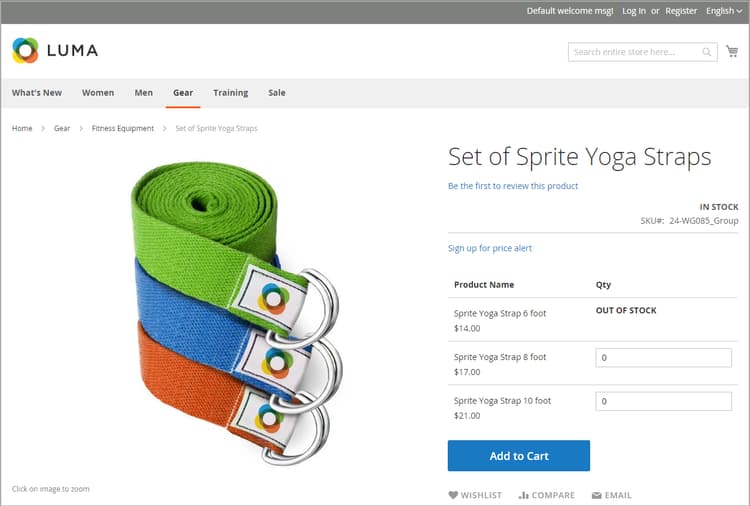Click yoga straps product image to zoom
The width and height of the screenshot is (750, 506).
(x=236, y=310)
